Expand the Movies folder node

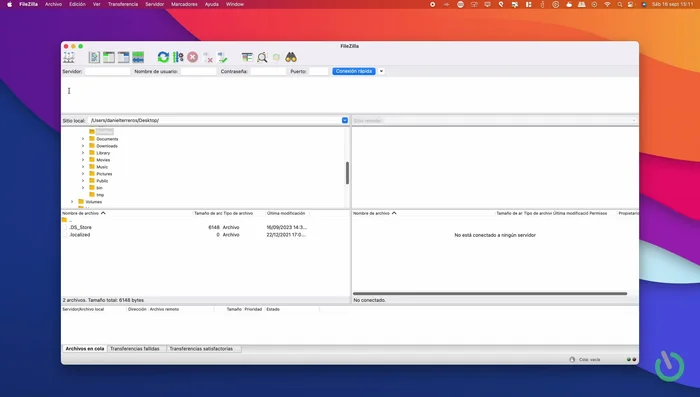coord(83,160)
